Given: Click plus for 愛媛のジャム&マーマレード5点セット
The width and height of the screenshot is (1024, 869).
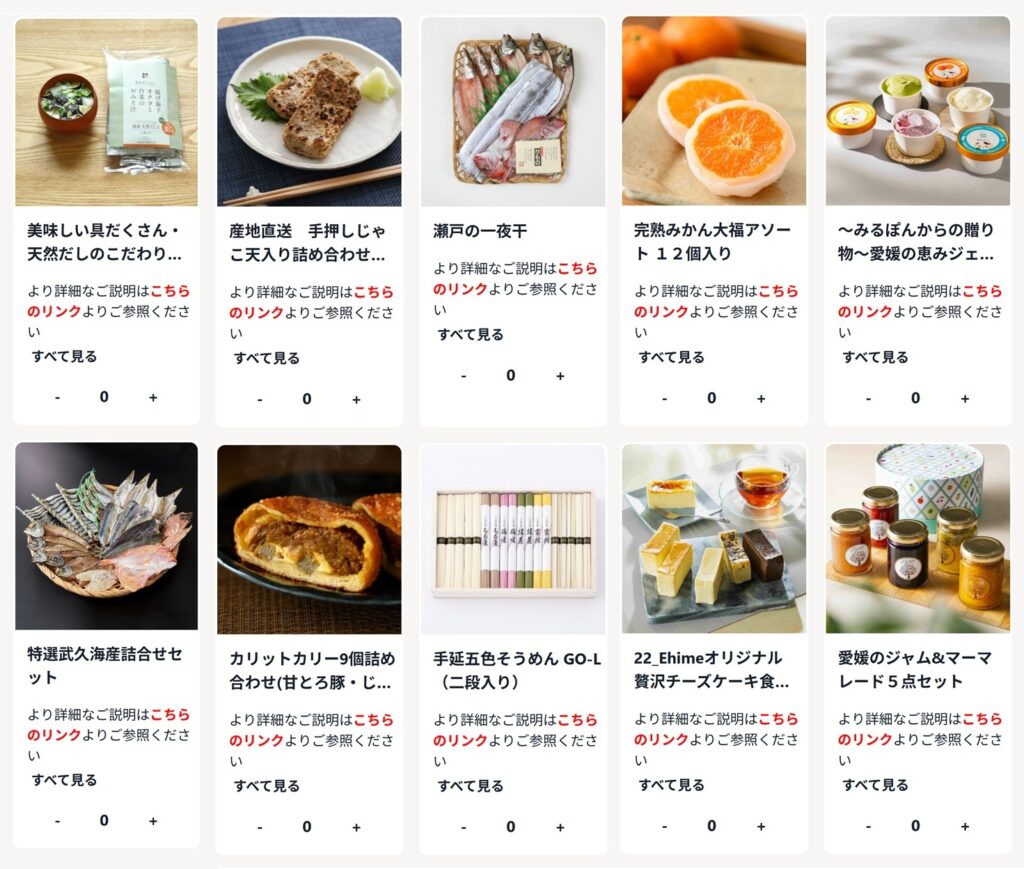Looking at the screenshot, I should 965,827.
